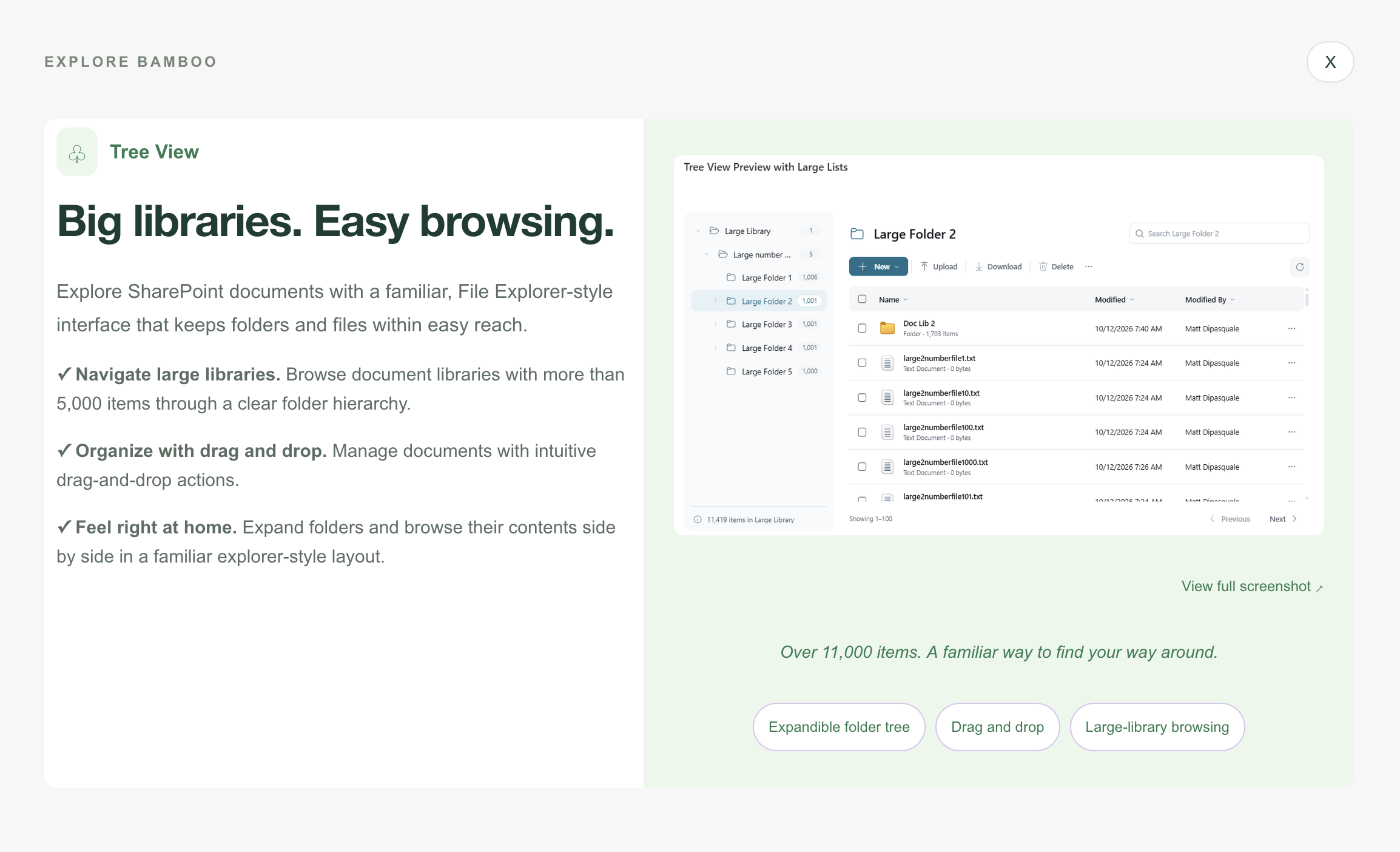Open row options for large2numberfile1.txt
Image resolution: width=1400 pixels, height=852 pixels.
[x=1291, y=363]
